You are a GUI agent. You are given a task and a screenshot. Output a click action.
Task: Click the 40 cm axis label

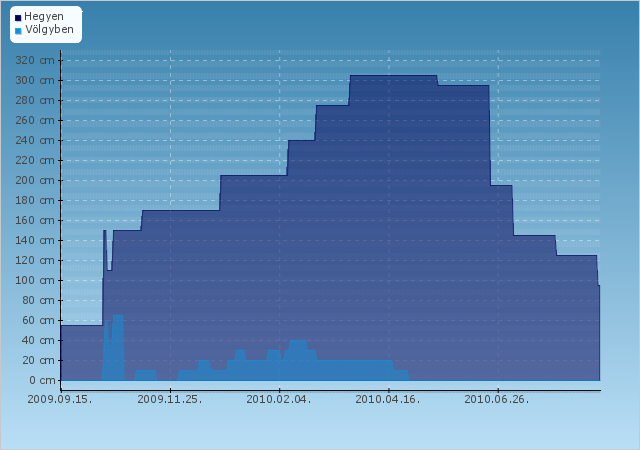pyautogui.click(x=38, y=341)
